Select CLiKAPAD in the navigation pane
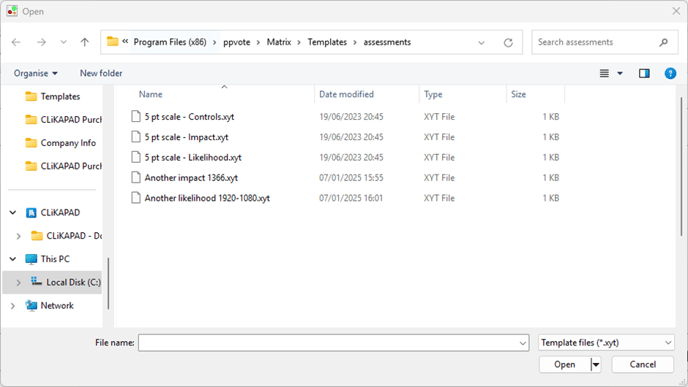The width and height of the screenshot is (688, 387). coord(60,213)
